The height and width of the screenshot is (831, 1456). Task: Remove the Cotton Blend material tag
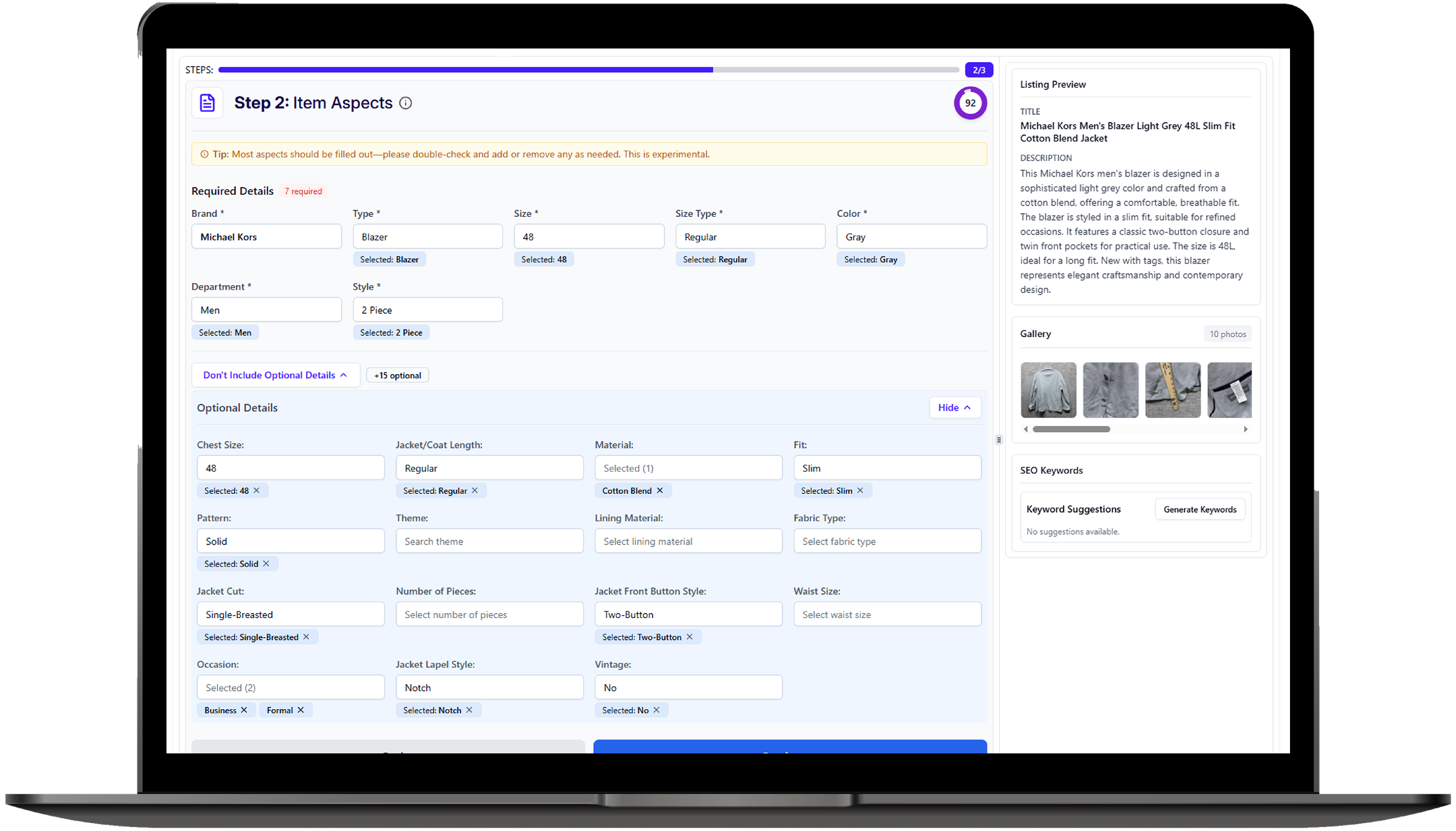[x=660, y=490]
